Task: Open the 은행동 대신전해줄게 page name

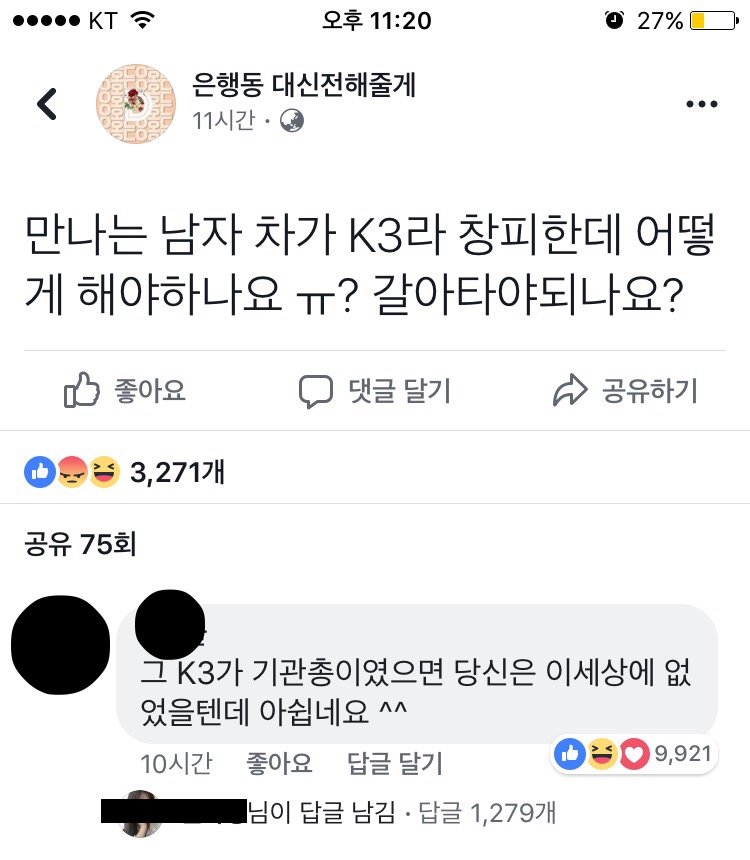Action: tap(303, 85)
